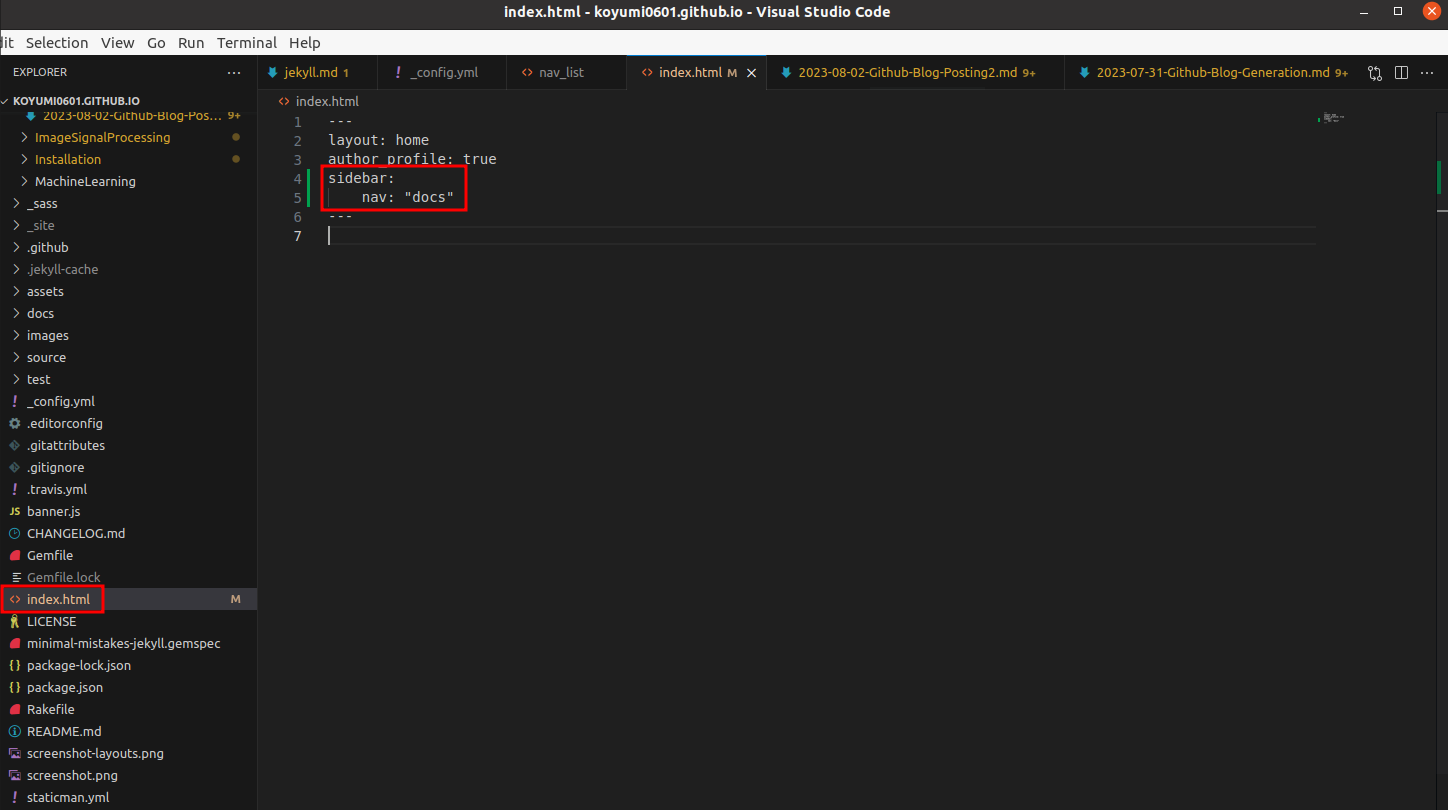Click the key icon beside LICENSE
The image size is (1448, 810).
pyautogui.click(x=15, y=621)
